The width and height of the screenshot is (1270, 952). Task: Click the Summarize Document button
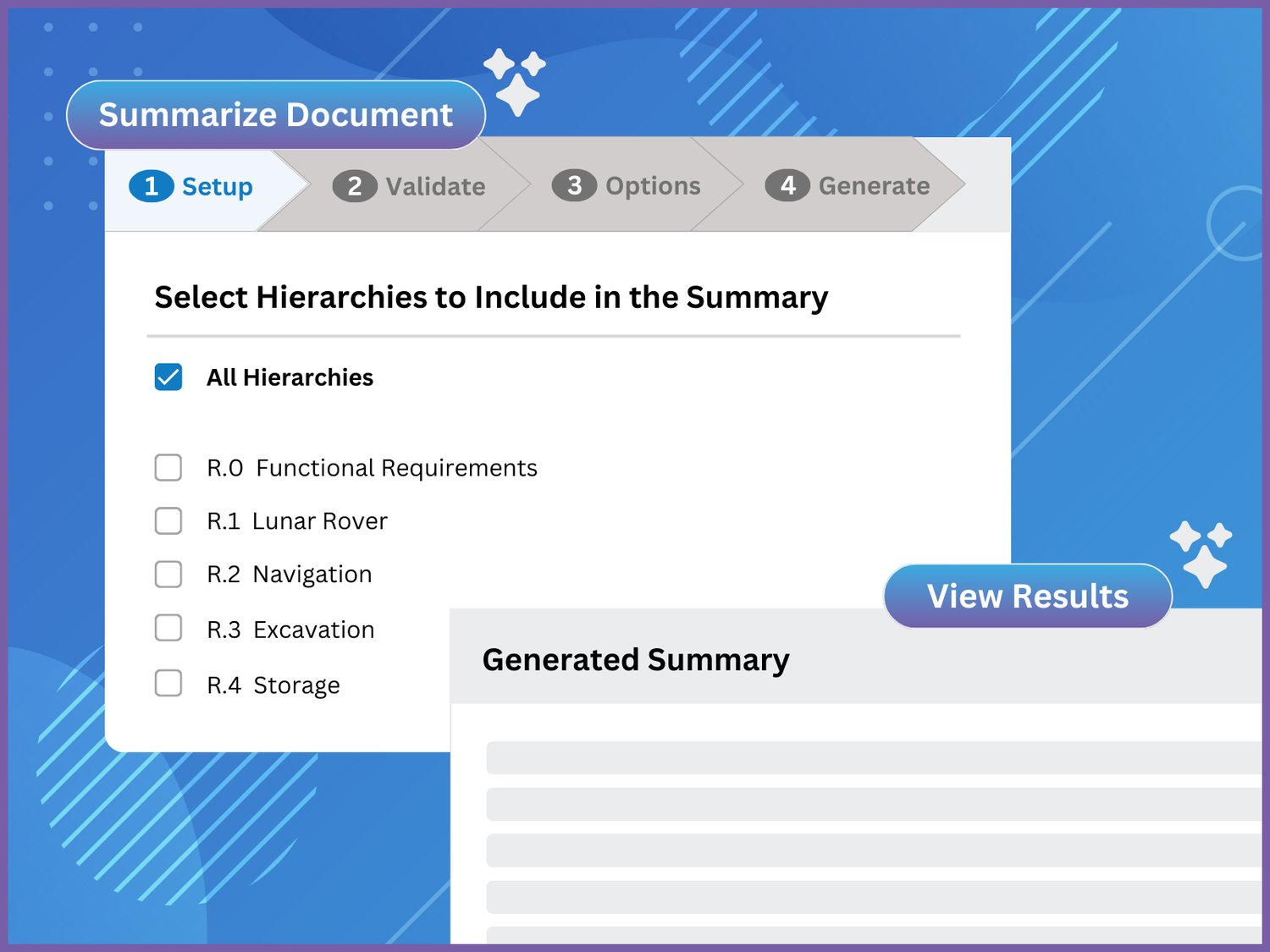tap(276, 114)
